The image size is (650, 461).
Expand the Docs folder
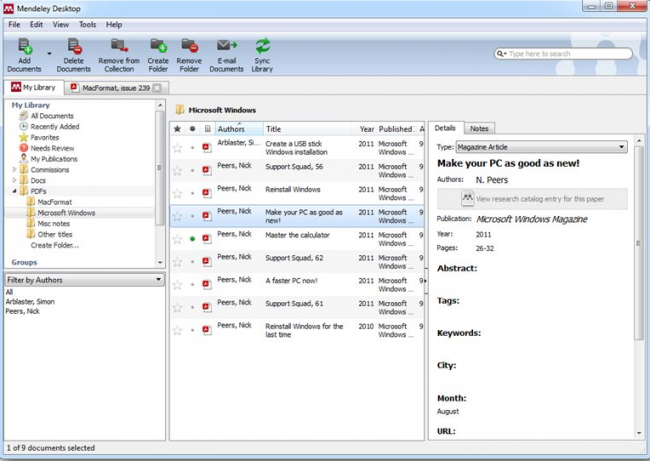(x=15, y=180)
